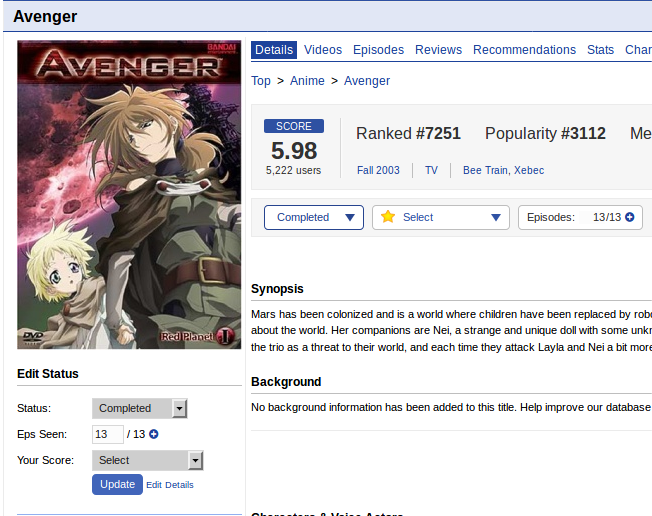The width and height of the screenshot is (652, 516).
Task: Switch to the Videos tab
Action: pyautogui.click(x=323, y=50)
